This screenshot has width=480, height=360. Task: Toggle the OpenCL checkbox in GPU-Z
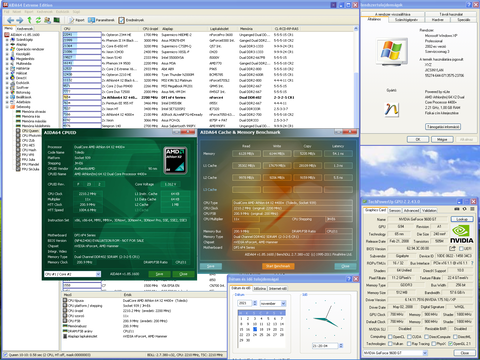point(390,337)
